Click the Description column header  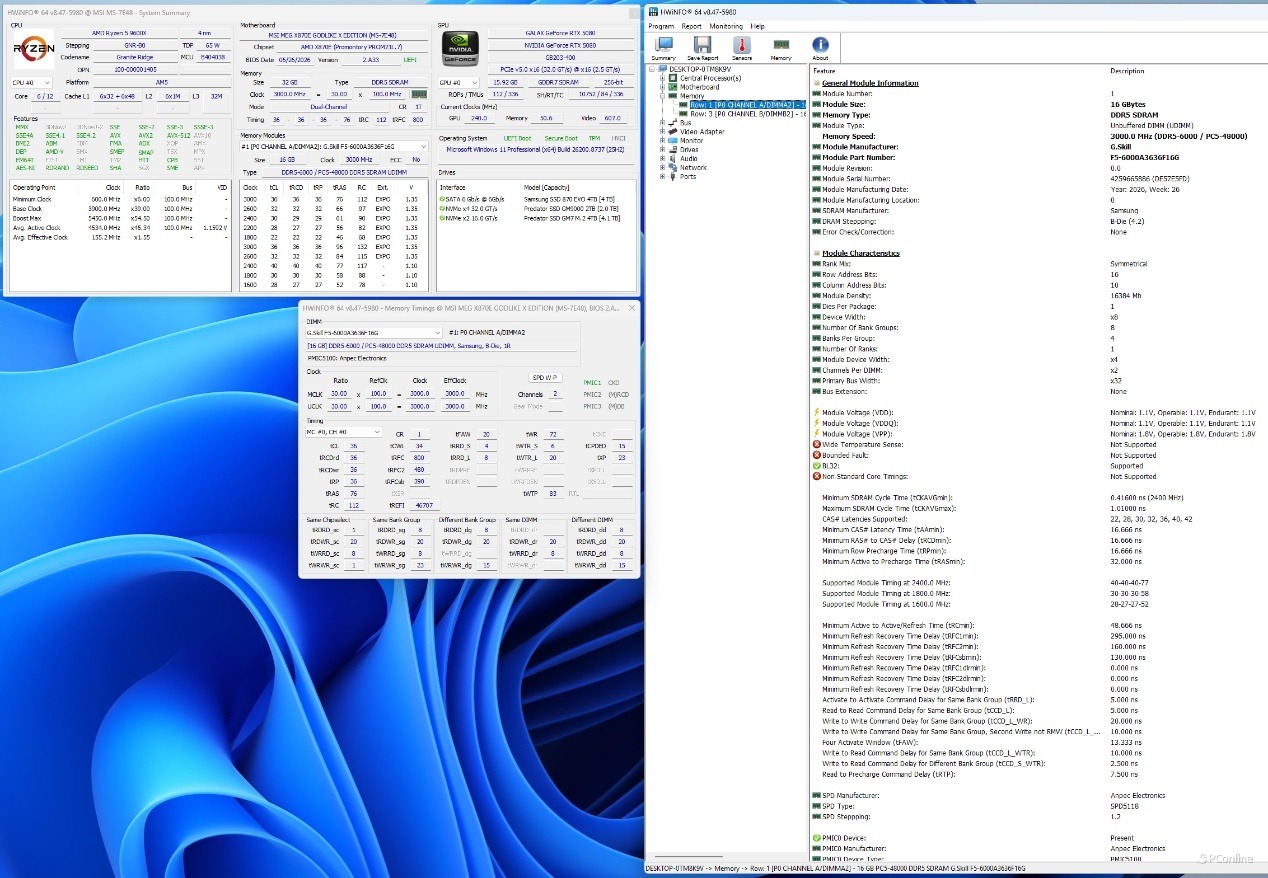1128,71
